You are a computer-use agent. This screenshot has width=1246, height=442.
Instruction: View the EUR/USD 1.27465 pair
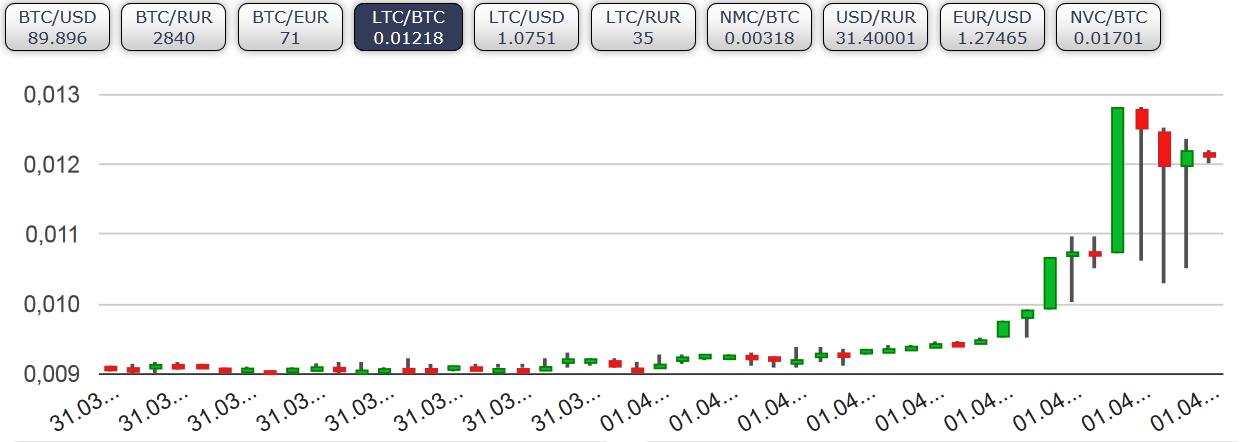(x=992, y=27)
